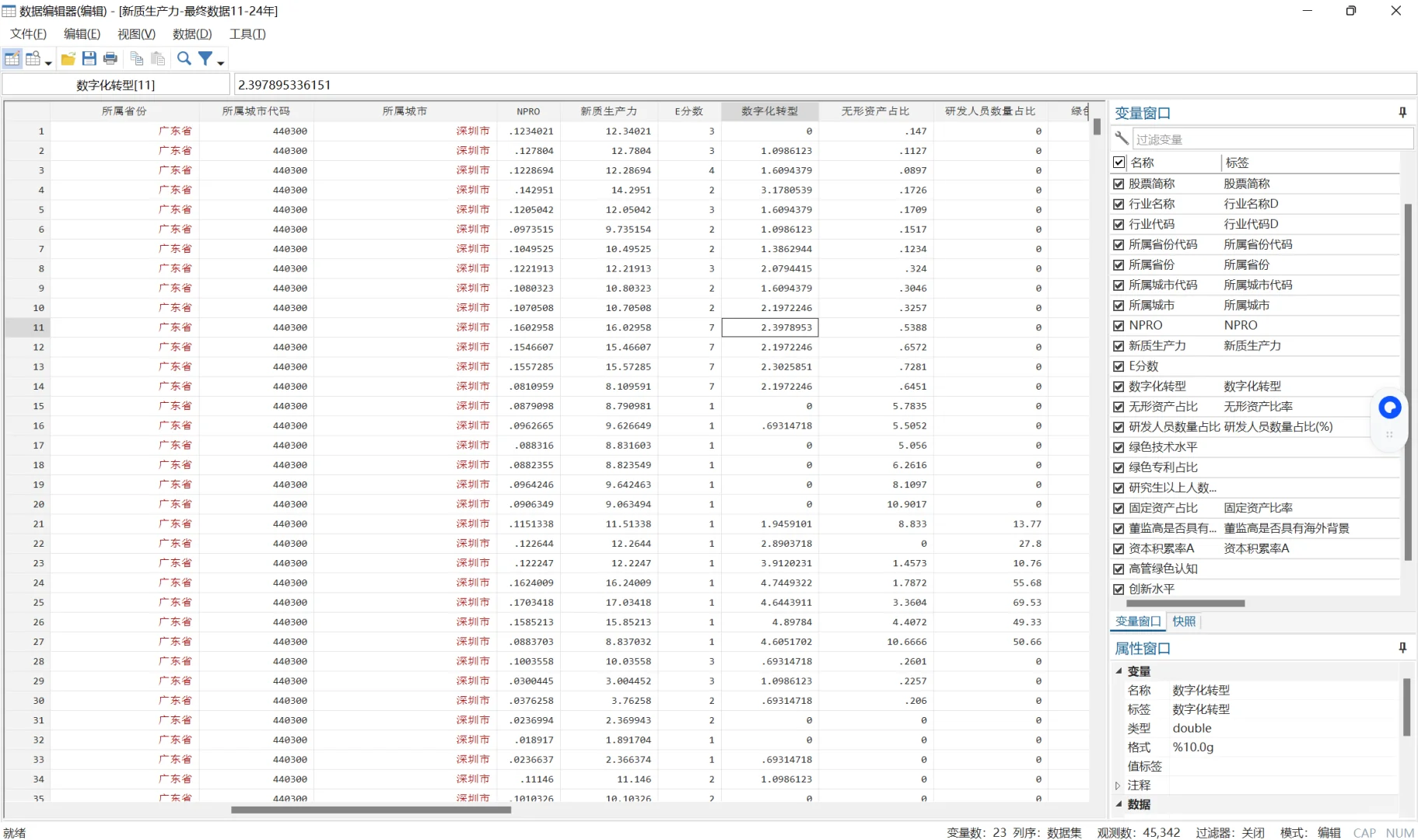Switch to data browse mode icon
Viewport: 1418px width, 840px height.
click(x=33, y=58)
